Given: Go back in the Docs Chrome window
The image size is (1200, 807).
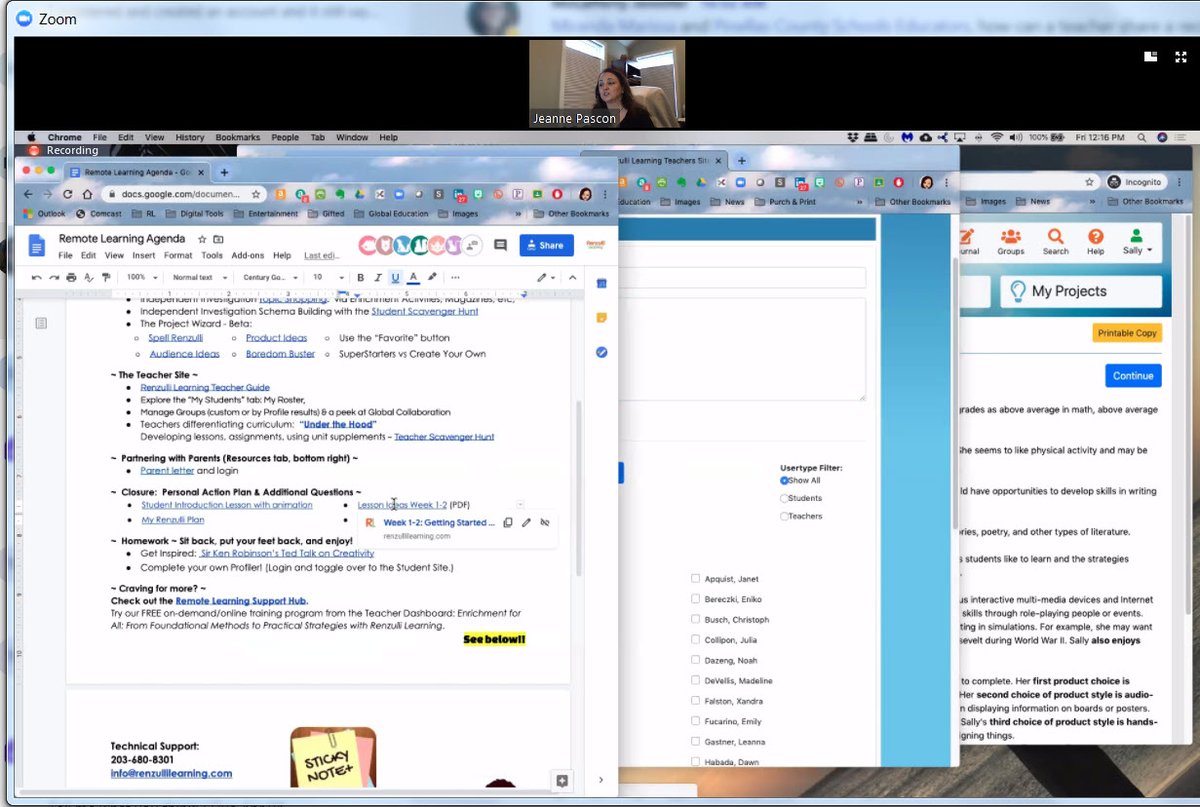Looking at the screenshot, I should point(28,194).
